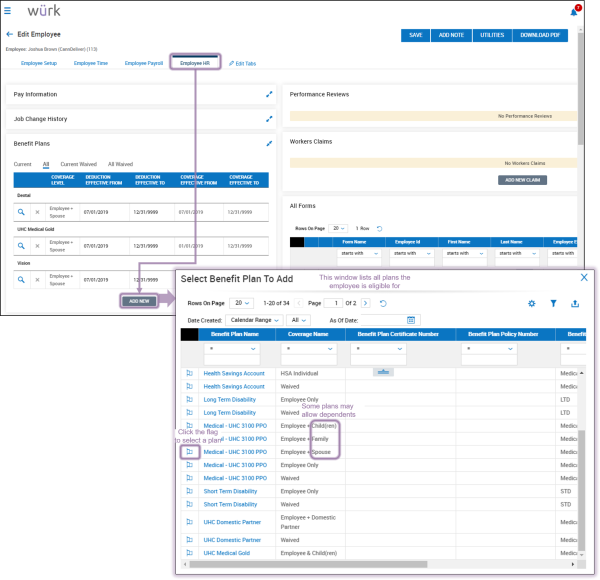Go back using Edit Employee arrow
The image size is (600, 580).
10,34
